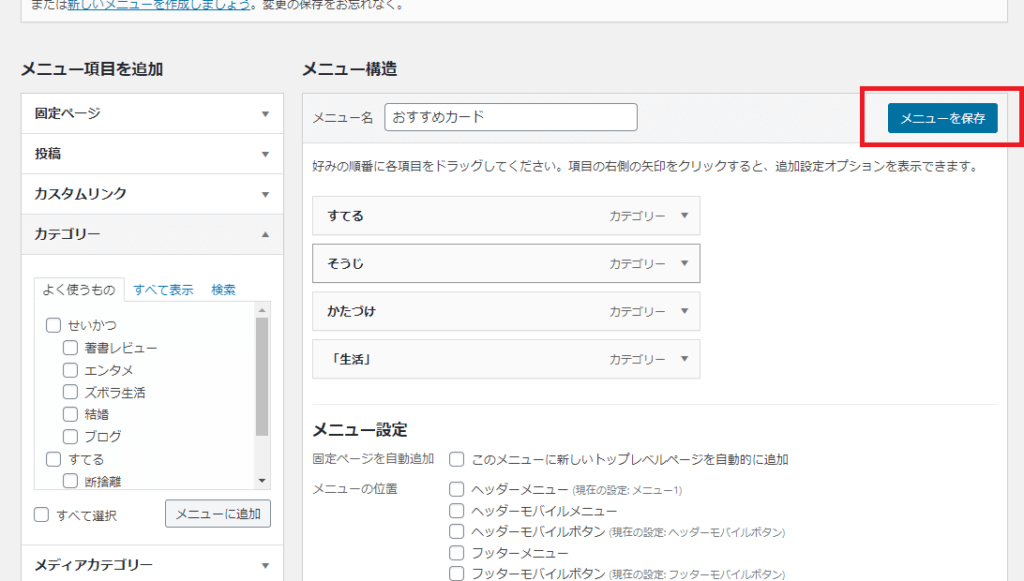Click the メニューを保存 button
The image size is (1024, 581).
(x=942, y=118)
